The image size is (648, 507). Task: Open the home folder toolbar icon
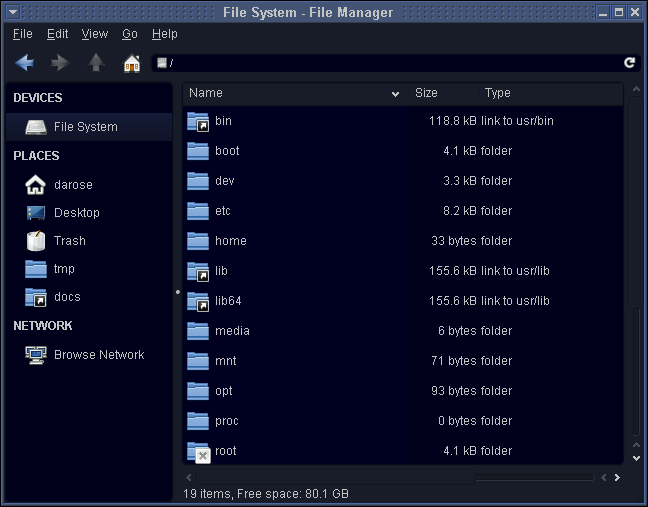click(x=131, y=63)
